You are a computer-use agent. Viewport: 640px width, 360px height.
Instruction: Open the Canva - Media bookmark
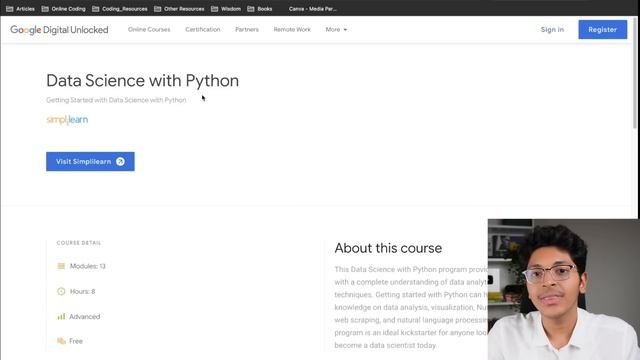coord(313,9)
